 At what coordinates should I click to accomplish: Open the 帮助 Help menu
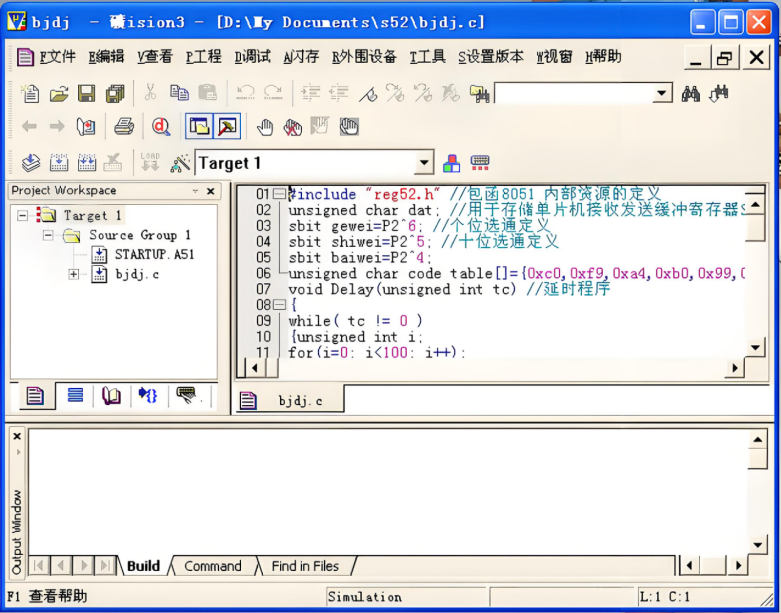tap(603, 57)
